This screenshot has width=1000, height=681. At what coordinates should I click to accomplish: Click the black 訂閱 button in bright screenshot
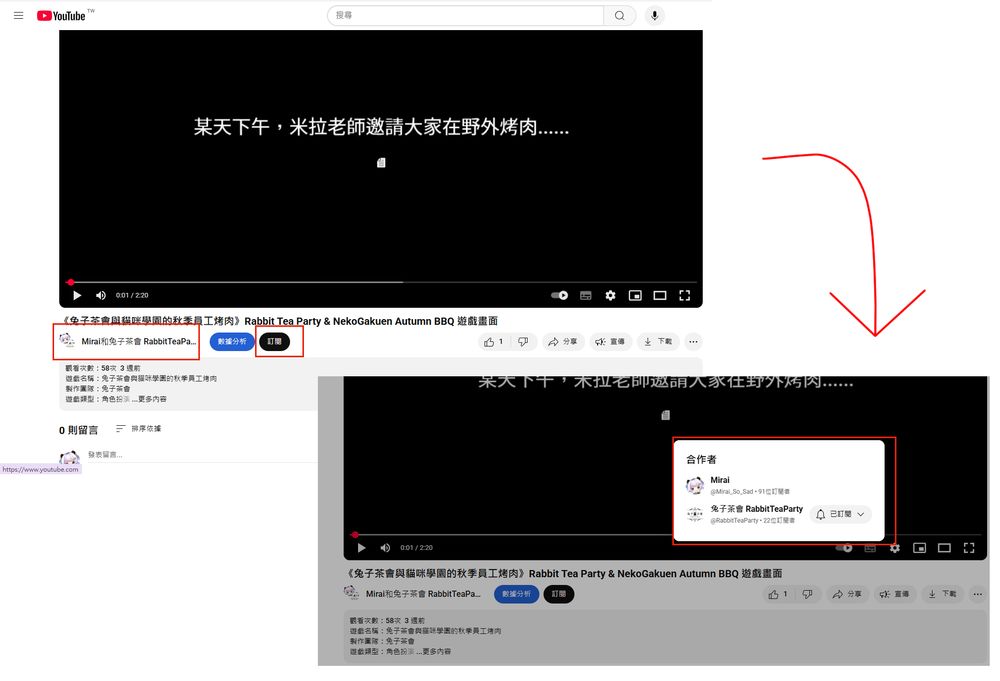coord(274,341)
